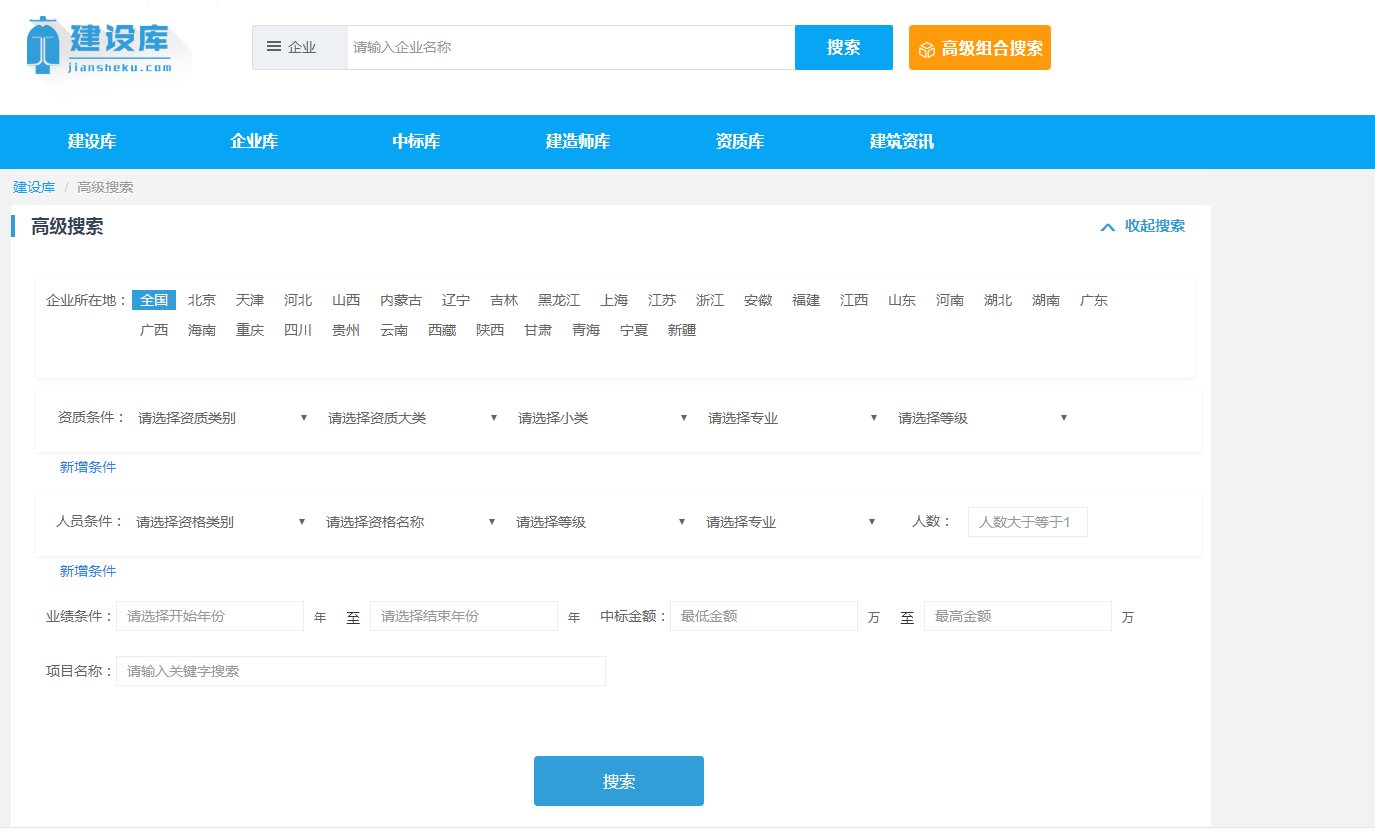Switch to 中标库 nav tab
Screen dimensions: 1375x830
(416, 142)
